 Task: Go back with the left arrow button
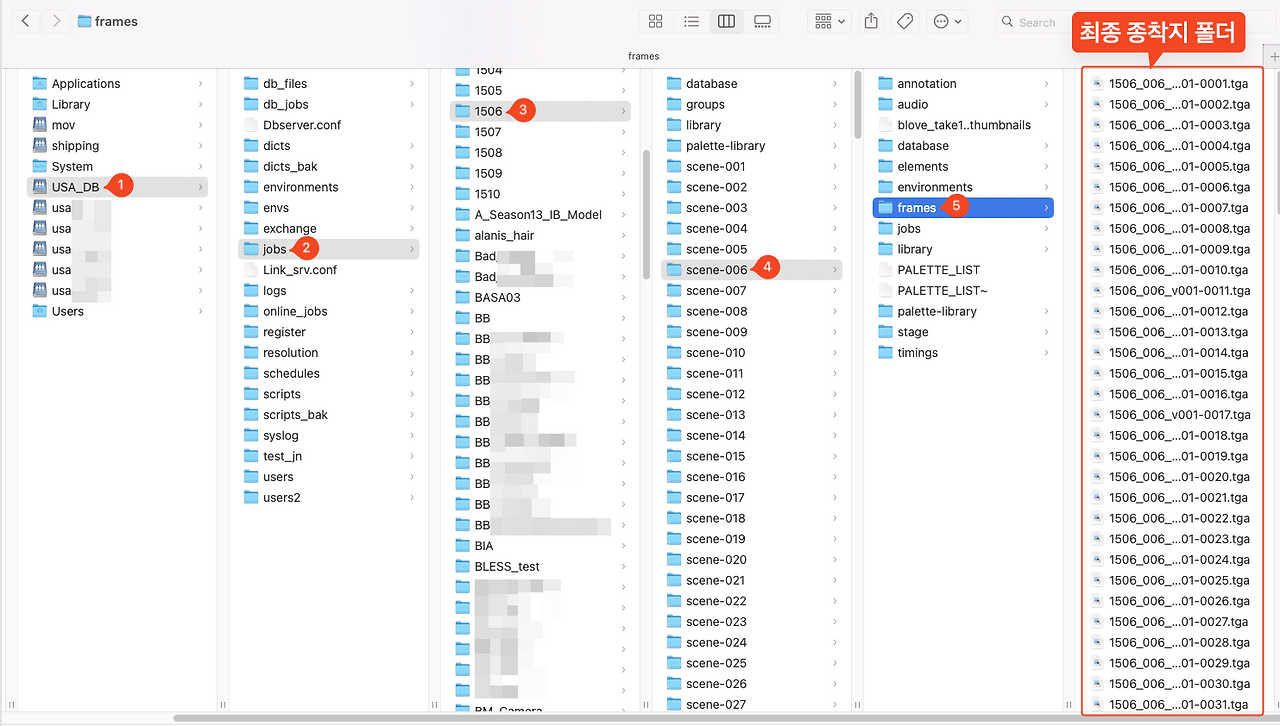[x=25, y=21]
